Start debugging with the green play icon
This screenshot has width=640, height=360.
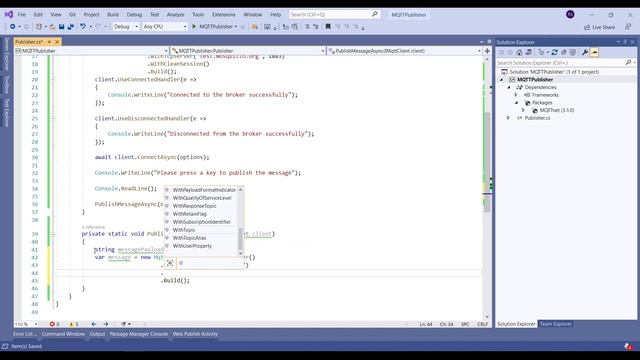[x=194, y=27]
